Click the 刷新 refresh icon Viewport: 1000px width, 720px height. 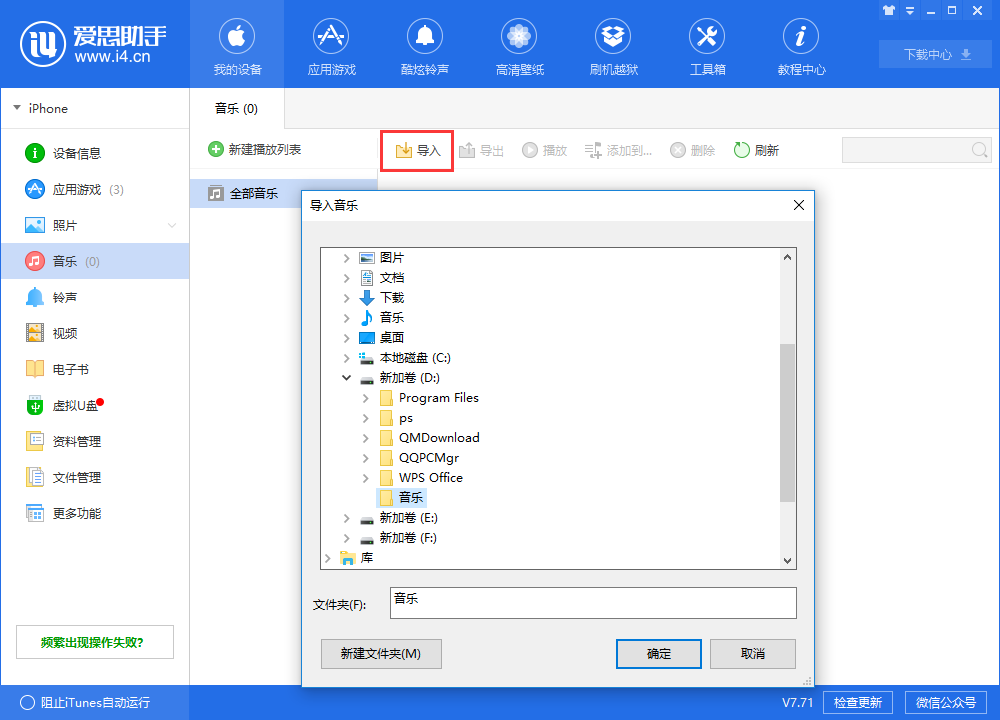742,151
